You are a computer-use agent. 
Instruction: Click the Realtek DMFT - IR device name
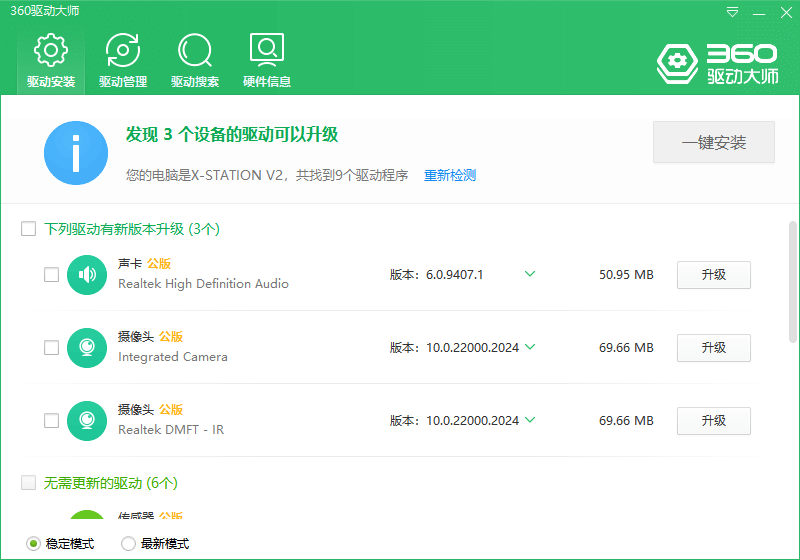(171, 430)
